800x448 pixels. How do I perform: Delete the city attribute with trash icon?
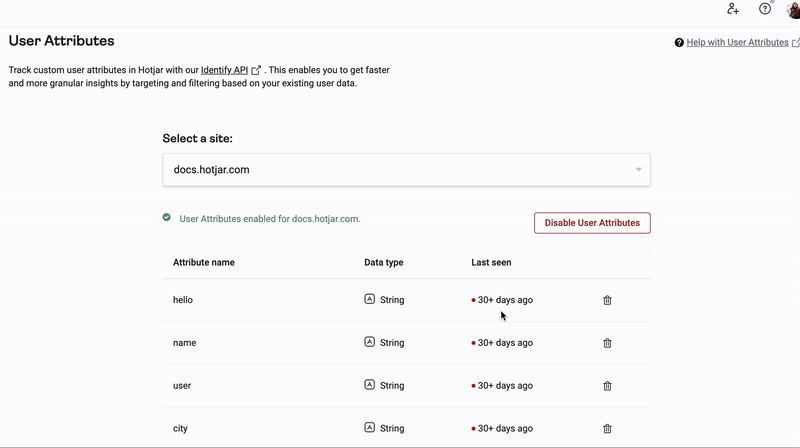pyautogui.click(x=607, y=429)
